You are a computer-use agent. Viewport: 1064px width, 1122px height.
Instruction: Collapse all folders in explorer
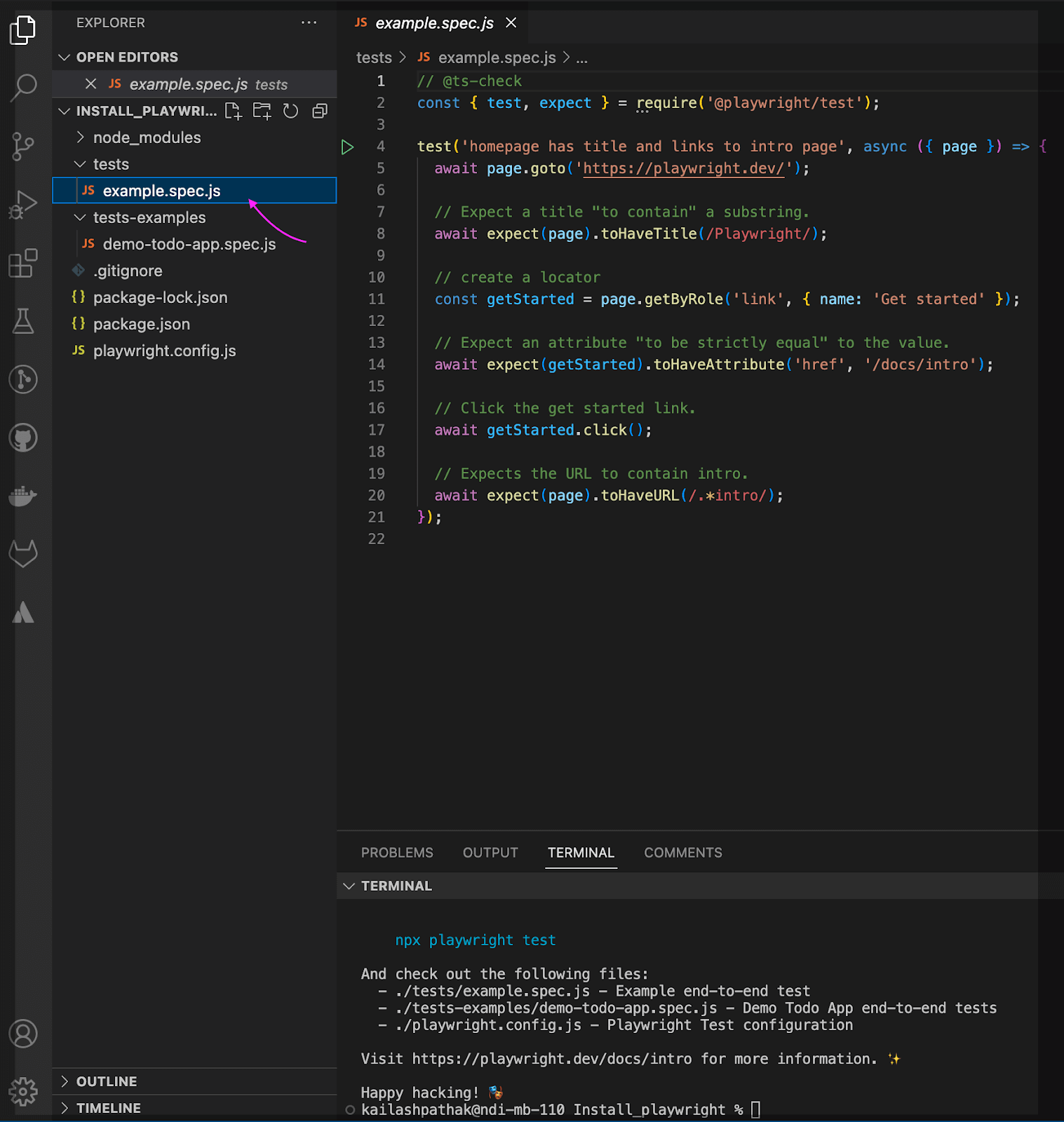(320, 111)
